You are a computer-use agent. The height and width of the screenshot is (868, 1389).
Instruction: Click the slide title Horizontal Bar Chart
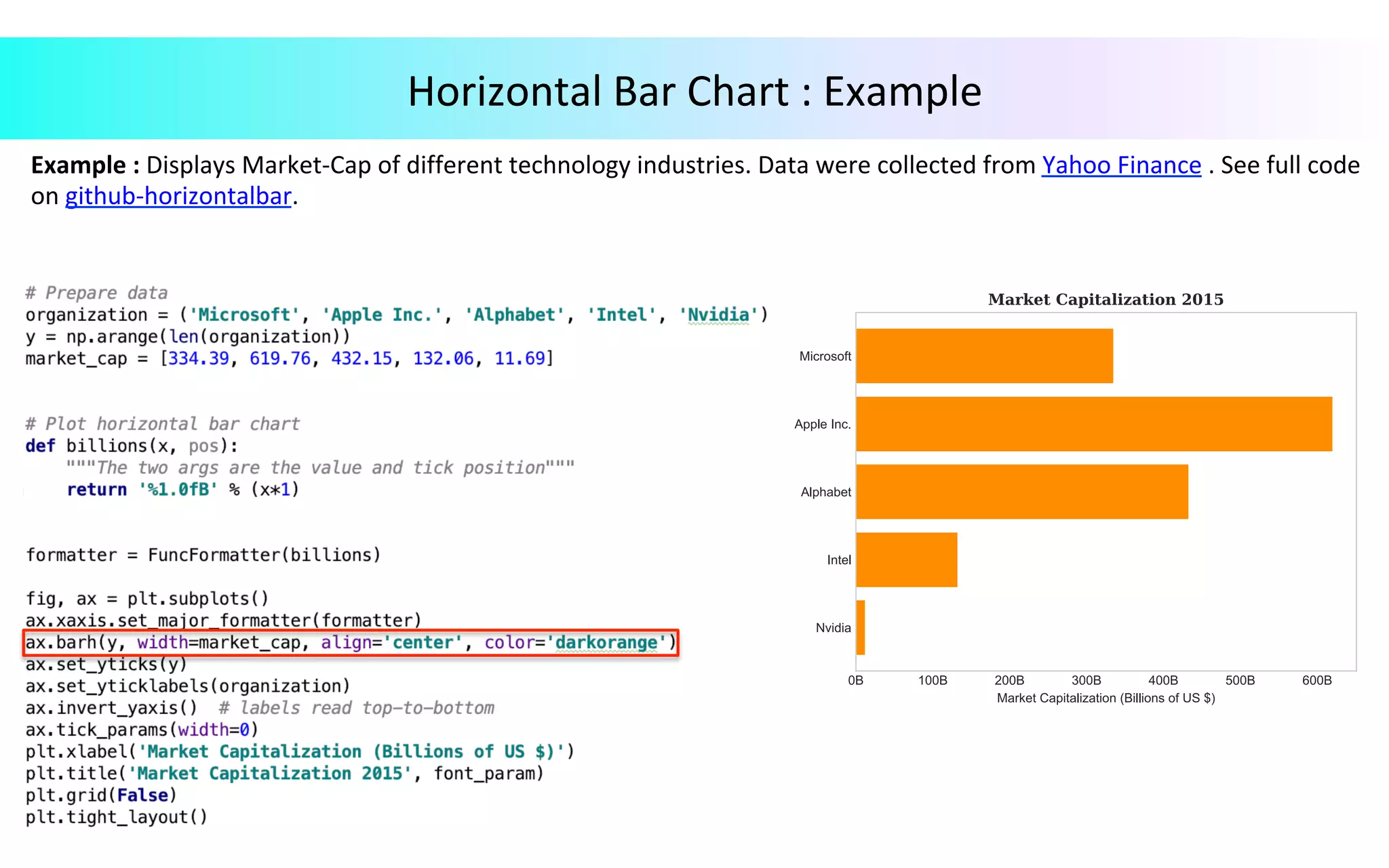(x=694, y=91)
